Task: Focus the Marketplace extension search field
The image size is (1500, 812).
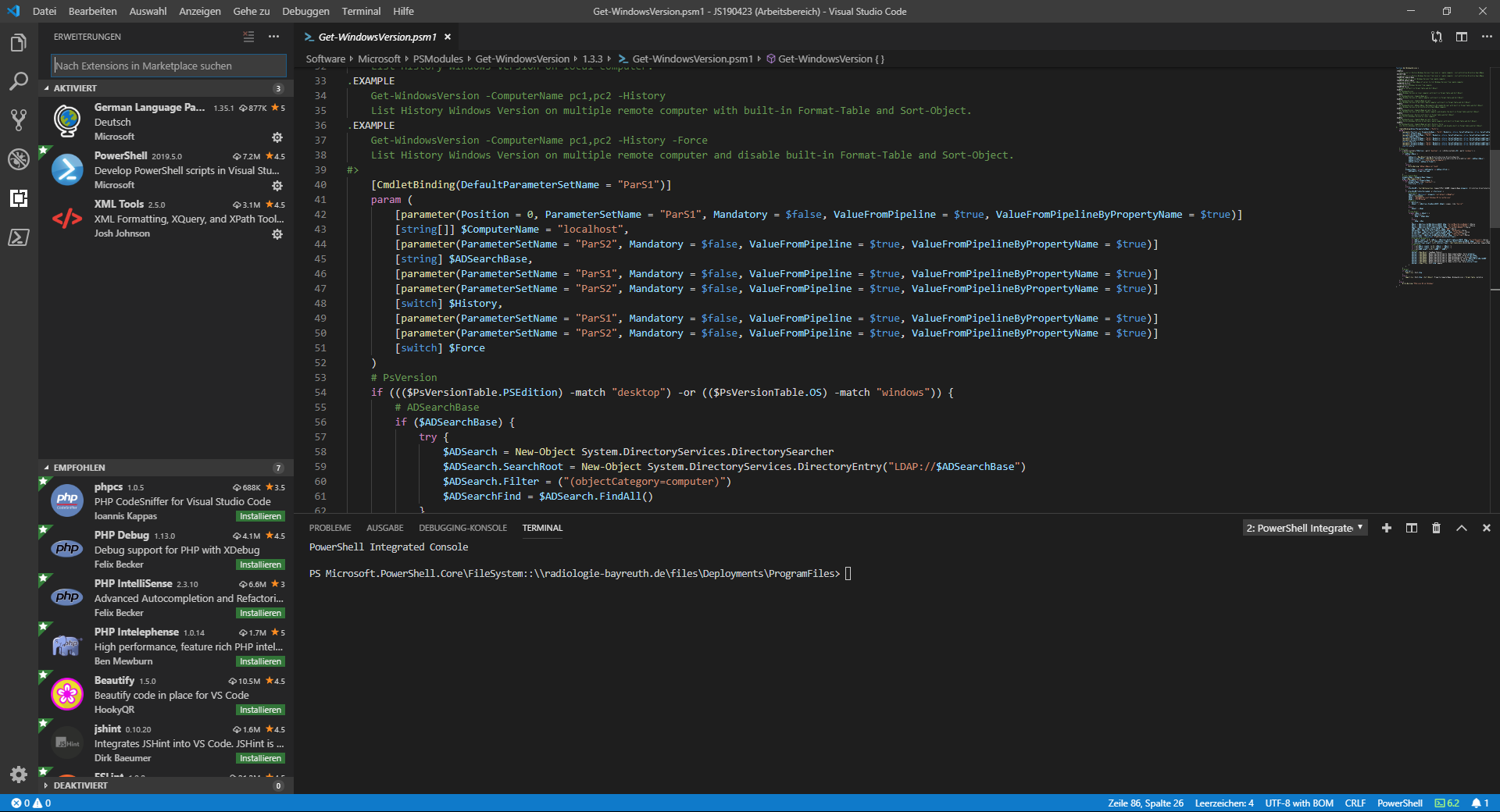Action: coord(169,66)
